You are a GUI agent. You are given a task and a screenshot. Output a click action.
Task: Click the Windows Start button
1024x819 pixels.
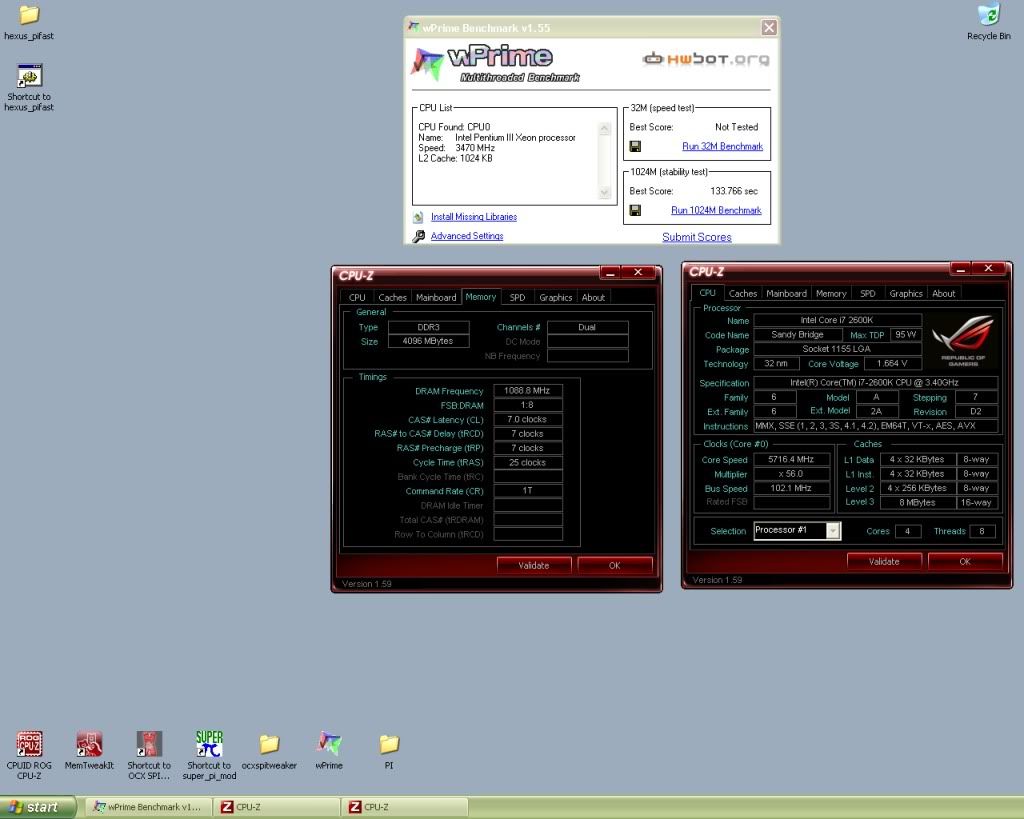click(38, 807)
